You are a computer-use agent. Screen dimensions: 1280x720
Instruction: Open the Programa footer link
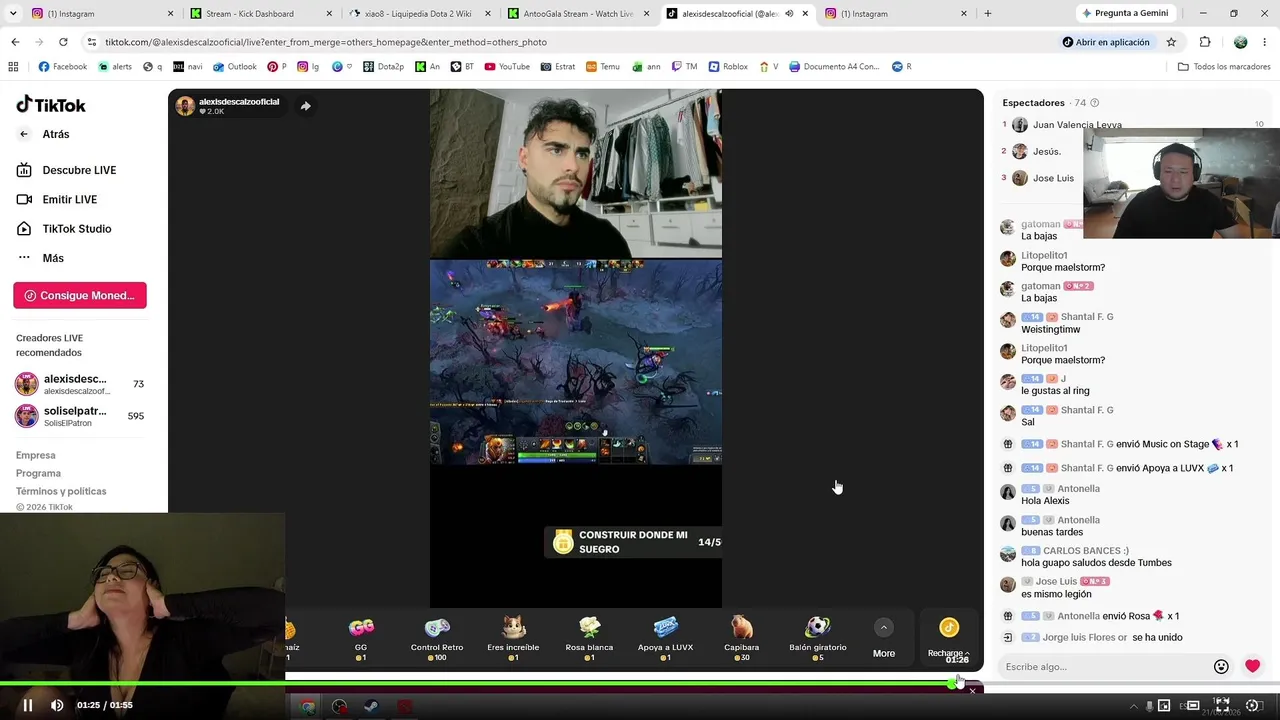click(x=38, y=473)
